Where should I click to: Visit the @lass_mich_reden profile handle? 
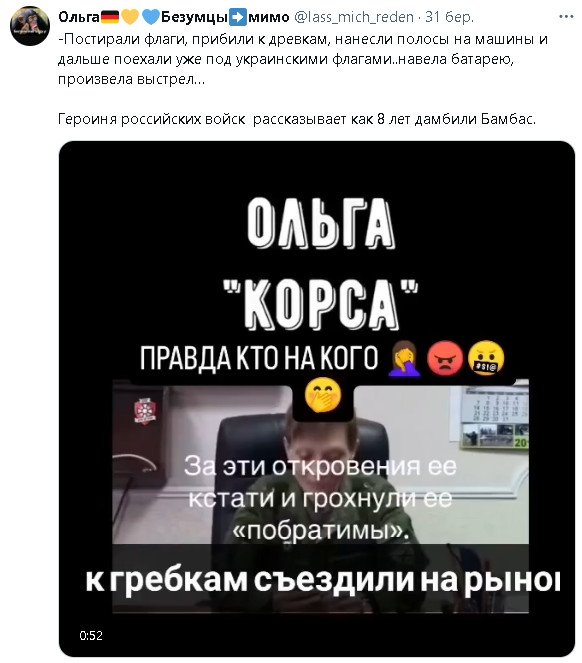click(354, 17)
